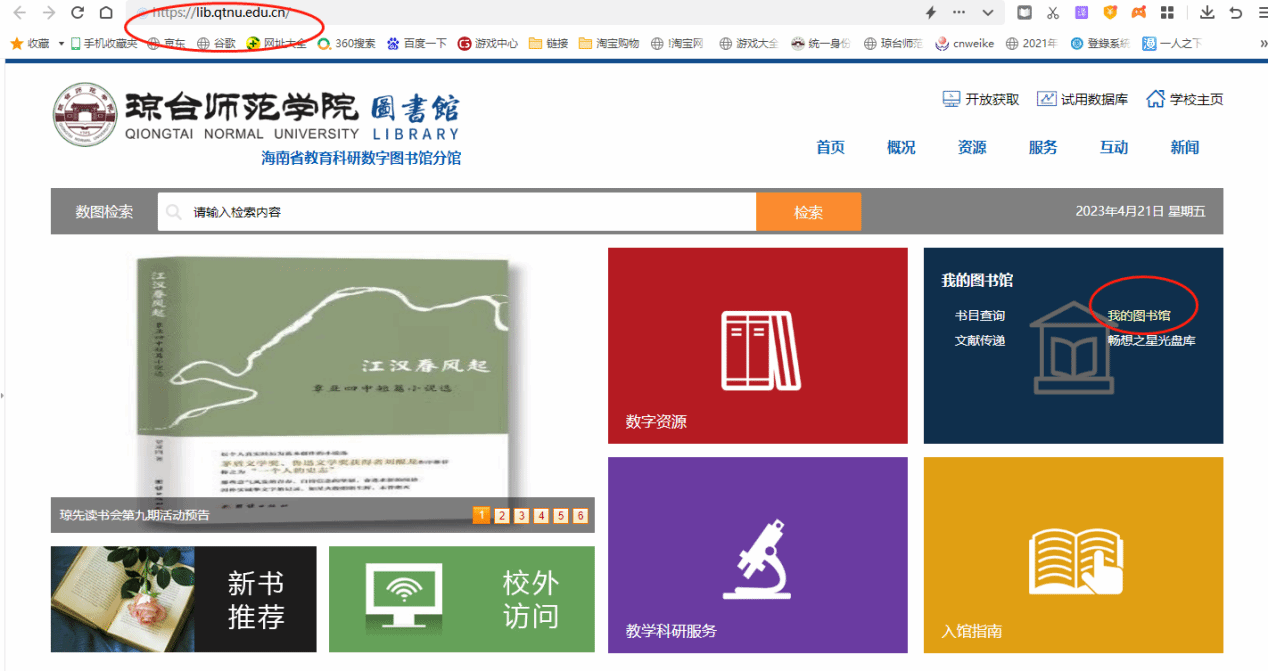Click the open access (开放获取) icon
1268x671 pixels.
tap(951, 99)
